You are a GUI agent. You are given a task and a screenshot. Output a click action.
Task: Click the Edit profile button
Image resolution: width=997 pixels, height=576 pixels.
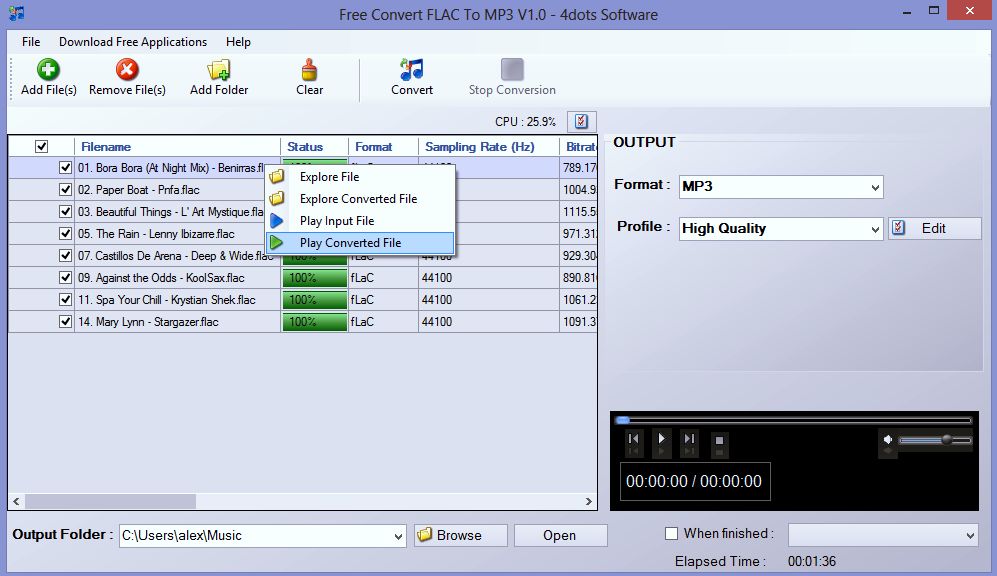(x=935, y=228)
